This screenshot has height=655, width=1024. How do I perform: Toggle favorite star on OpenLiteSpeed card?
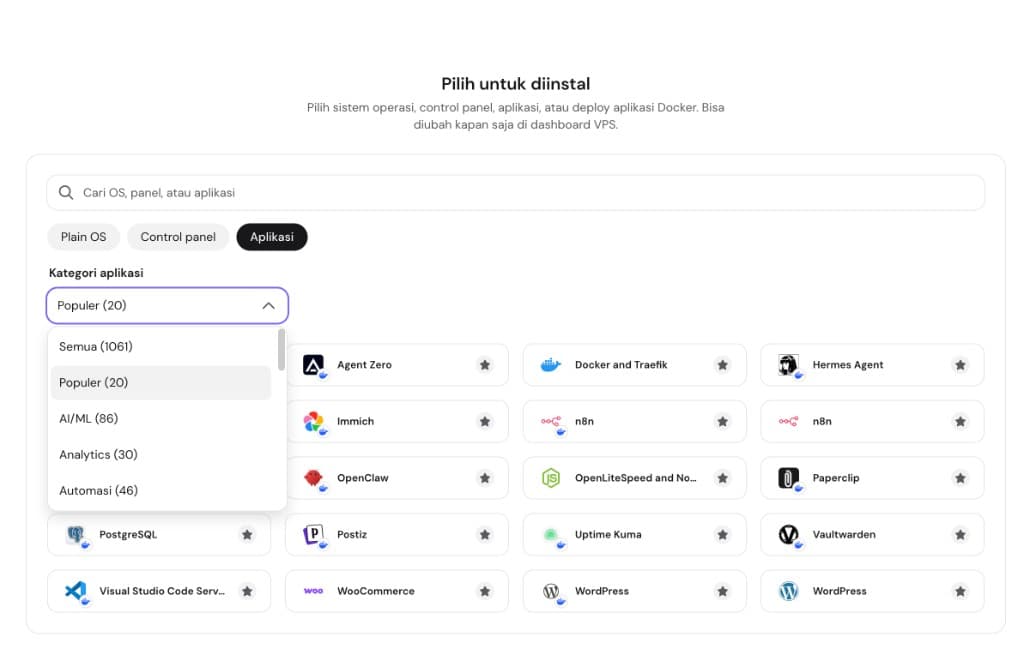click(x=722, y=478)
